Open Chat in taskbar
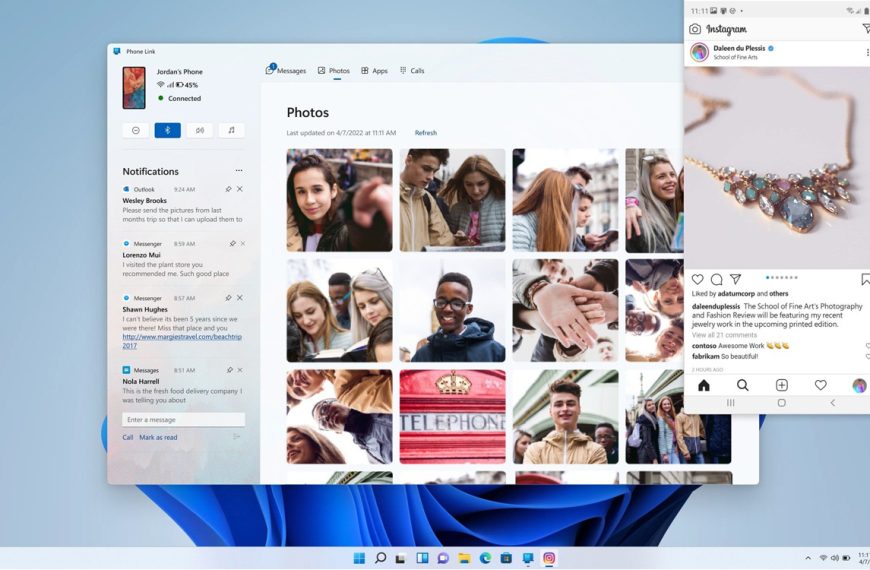This screenshot has width=870, height=570. (443, 558)
